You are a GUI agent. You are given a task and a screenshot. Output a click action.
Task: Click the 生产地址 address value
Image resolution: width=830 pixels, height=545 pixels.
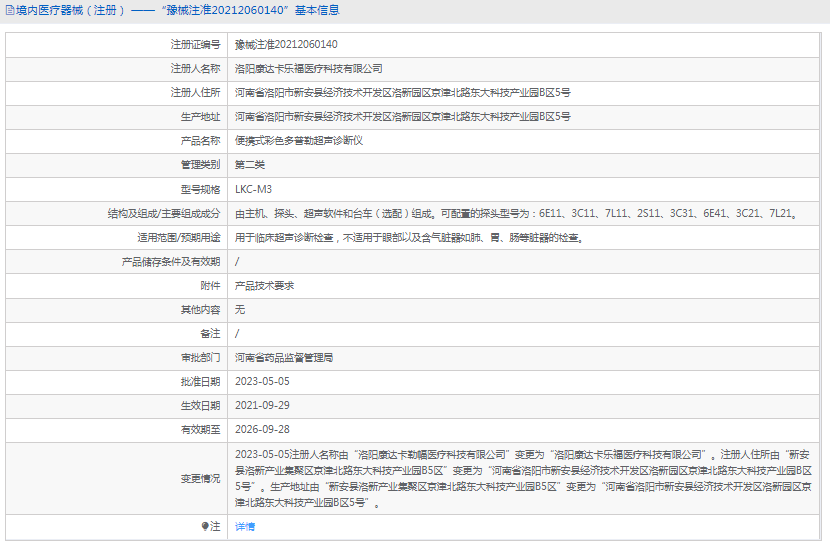tap(402, 117)
